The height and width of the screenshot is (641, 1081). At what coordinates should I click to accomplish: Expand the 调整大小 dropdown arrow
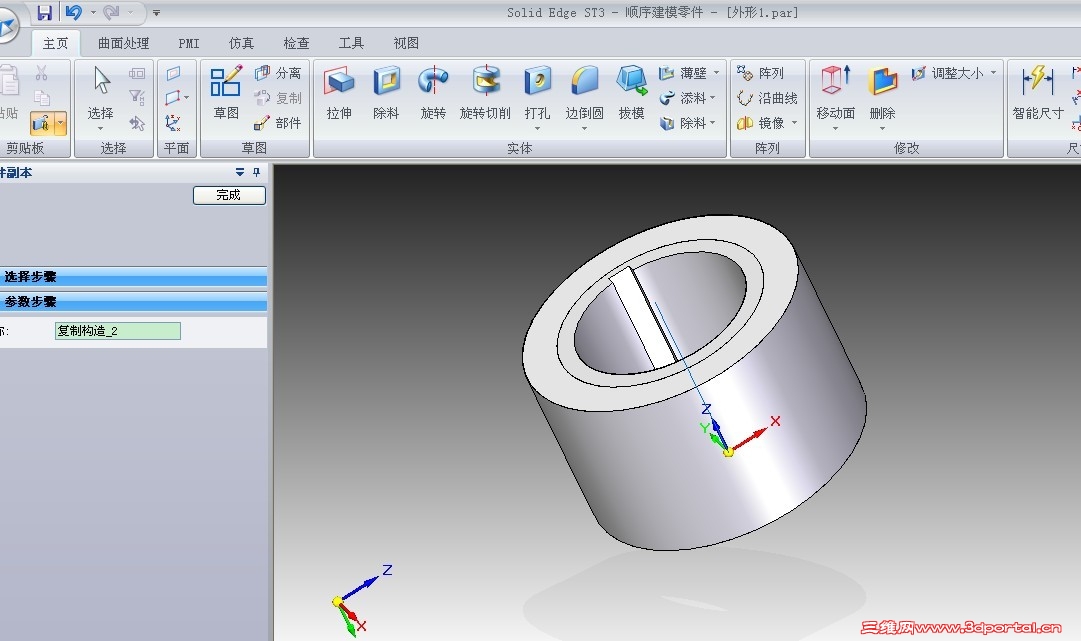click(993, 72)
